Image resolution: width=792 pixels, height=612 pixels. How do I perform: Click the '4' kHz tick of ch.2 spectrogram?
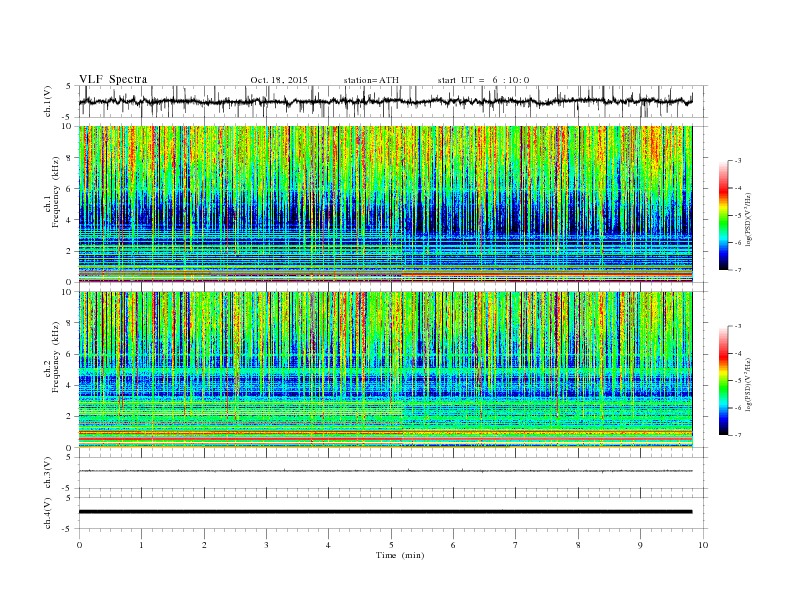pos(69,385)
